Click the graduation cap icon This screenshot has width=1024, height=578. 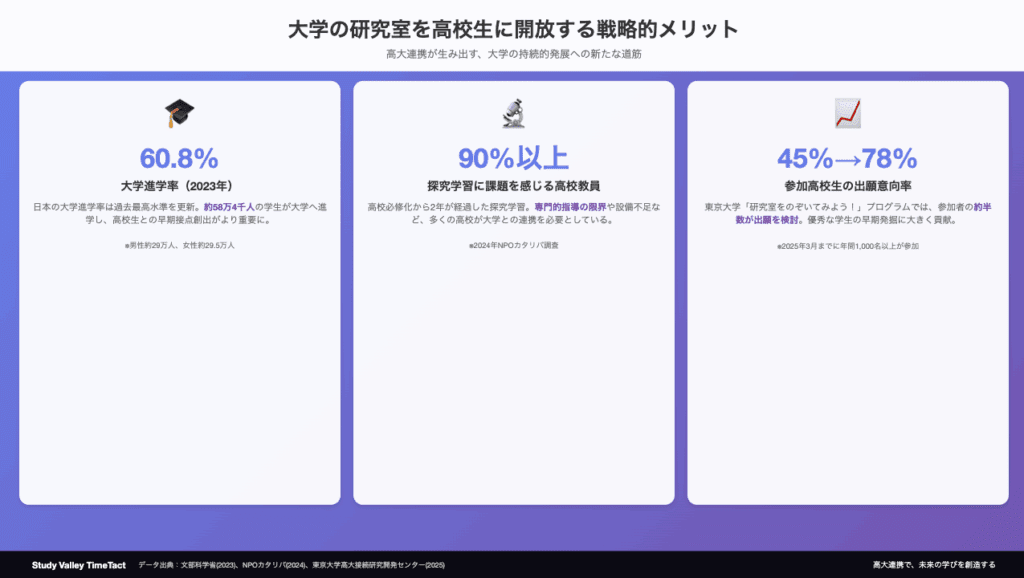[x=179, y=114]
